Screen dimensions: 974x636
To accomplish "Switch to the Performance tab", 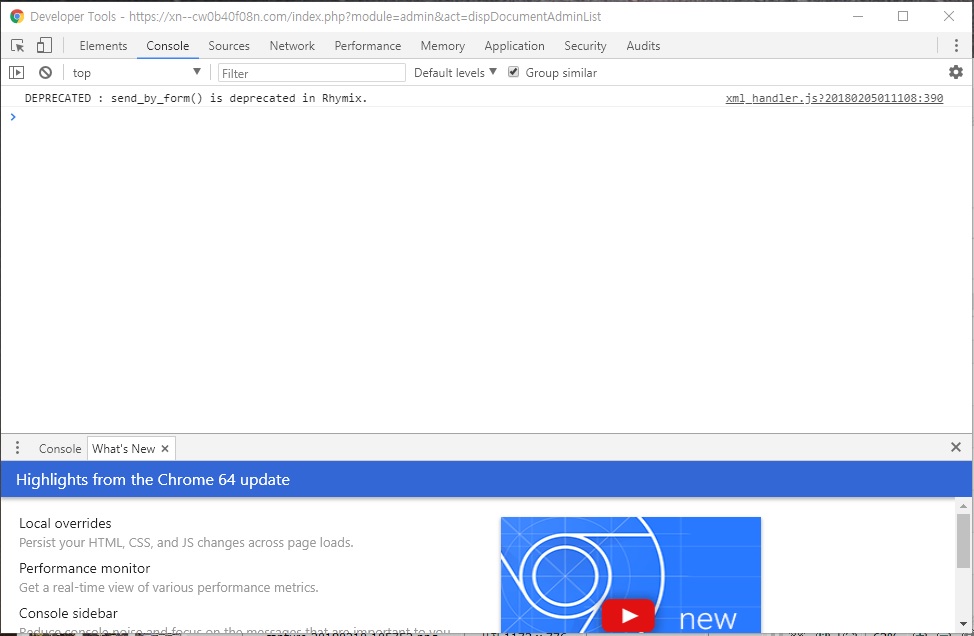I will tap(367, 46).
